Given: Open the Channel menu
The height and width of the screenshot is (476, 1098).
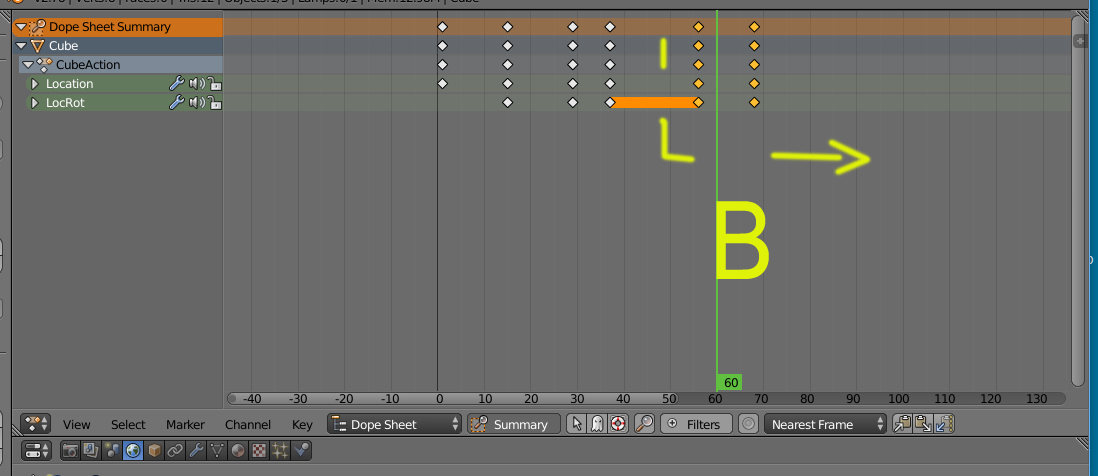Looking at the screenshot, I should click(248, 424).
